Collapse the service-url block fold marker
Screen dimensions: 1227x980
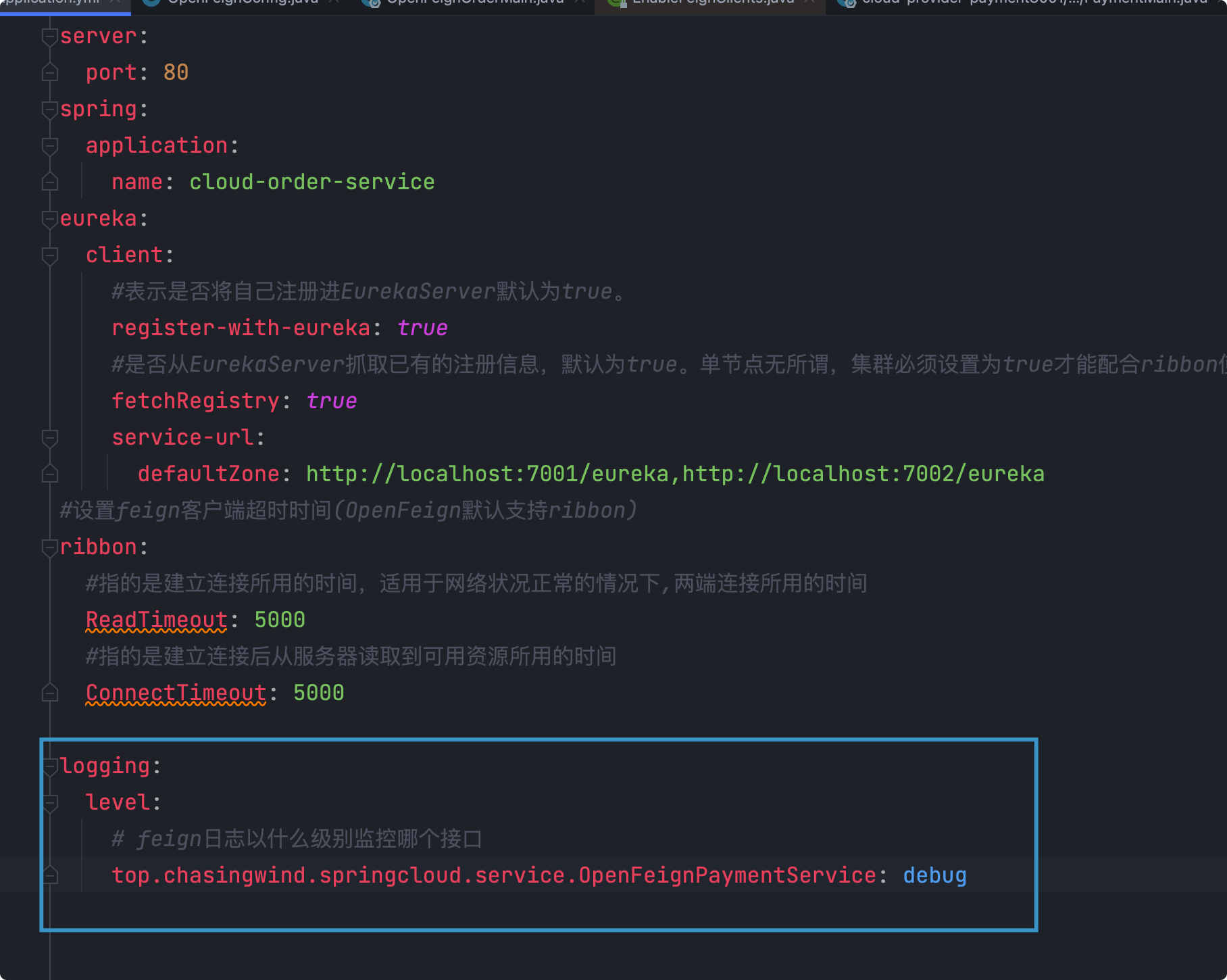click(49, 438)
